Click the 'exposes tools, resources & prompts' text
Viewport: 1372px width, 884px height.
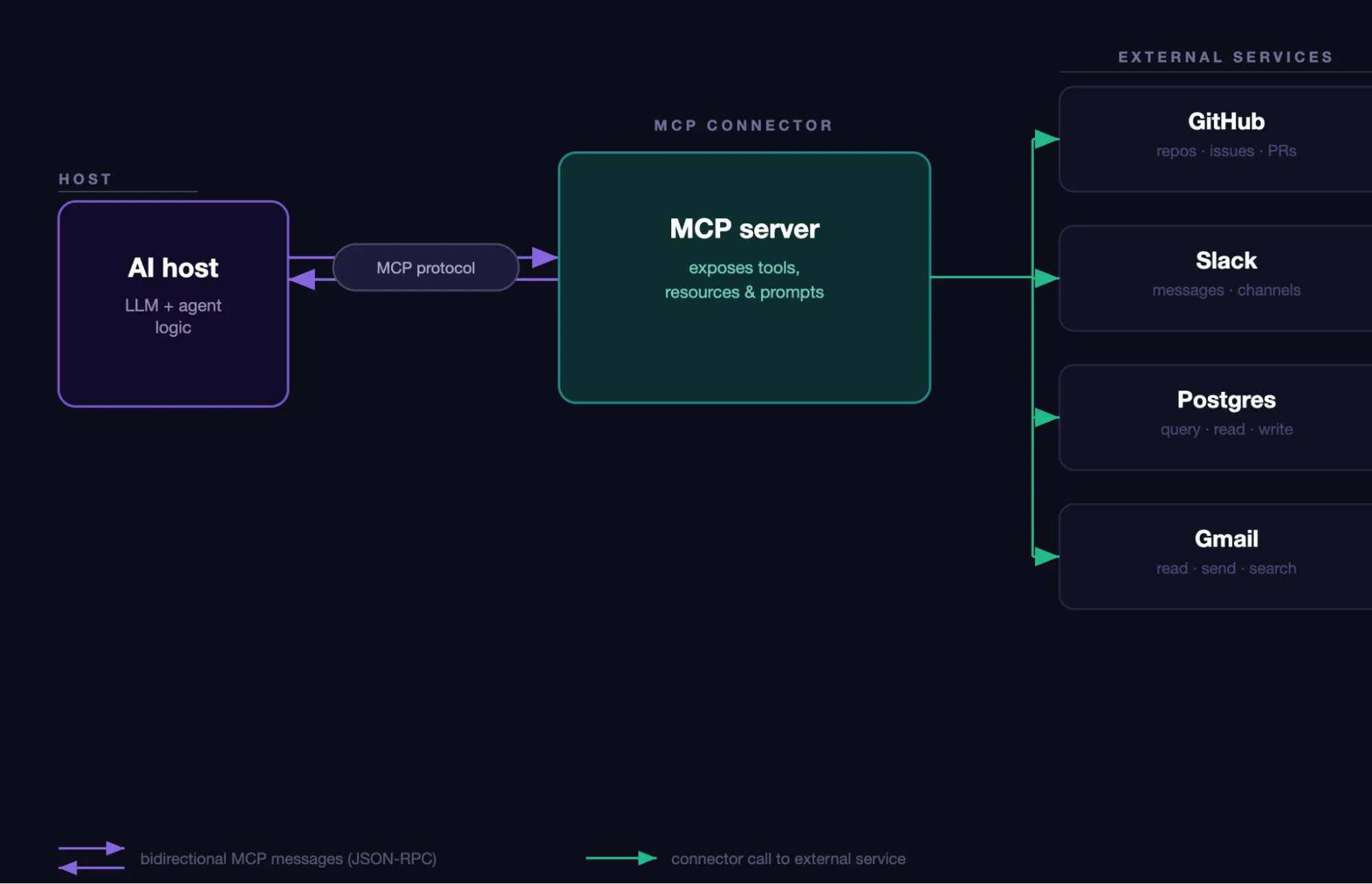tap(743, 279)
